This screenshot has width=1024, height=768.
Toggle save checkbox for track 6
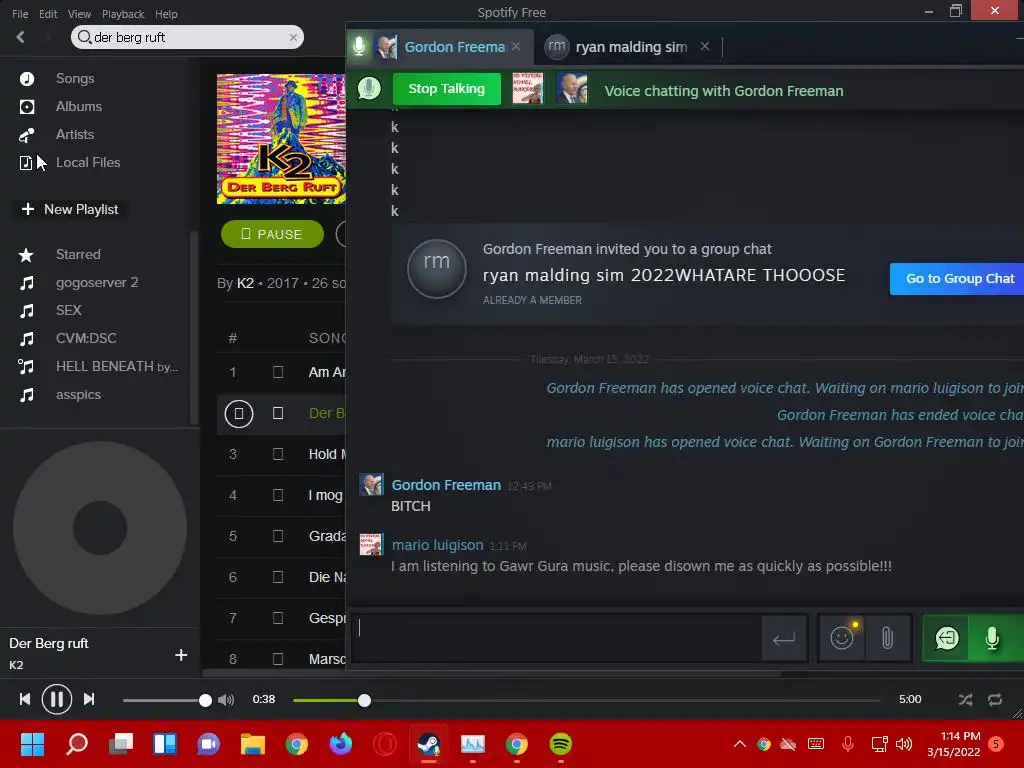[278, 577]
